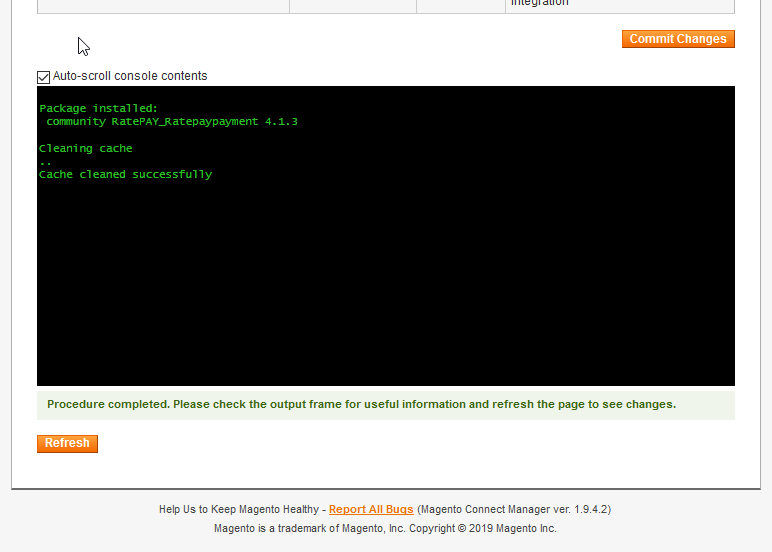Image resolution: width=772 pixels, height=552 pixels.
Task: Click the 'Cleaning cache' console line
Action: (x=85, y=148)
